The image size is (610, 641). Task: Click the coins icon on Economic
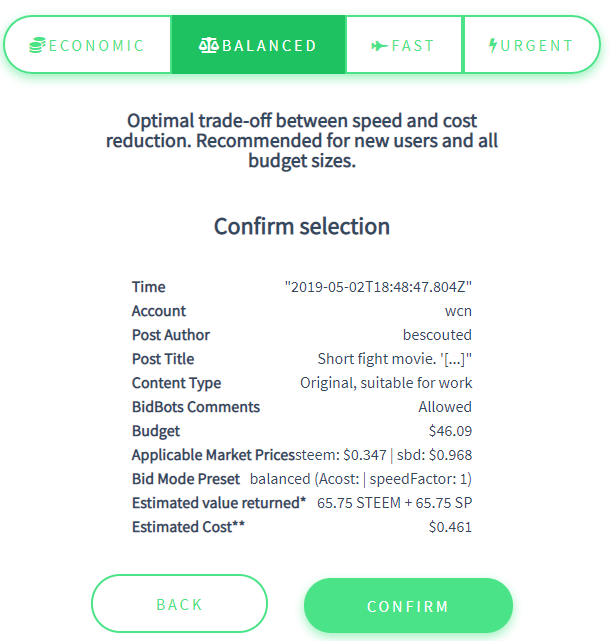point(37,45)
